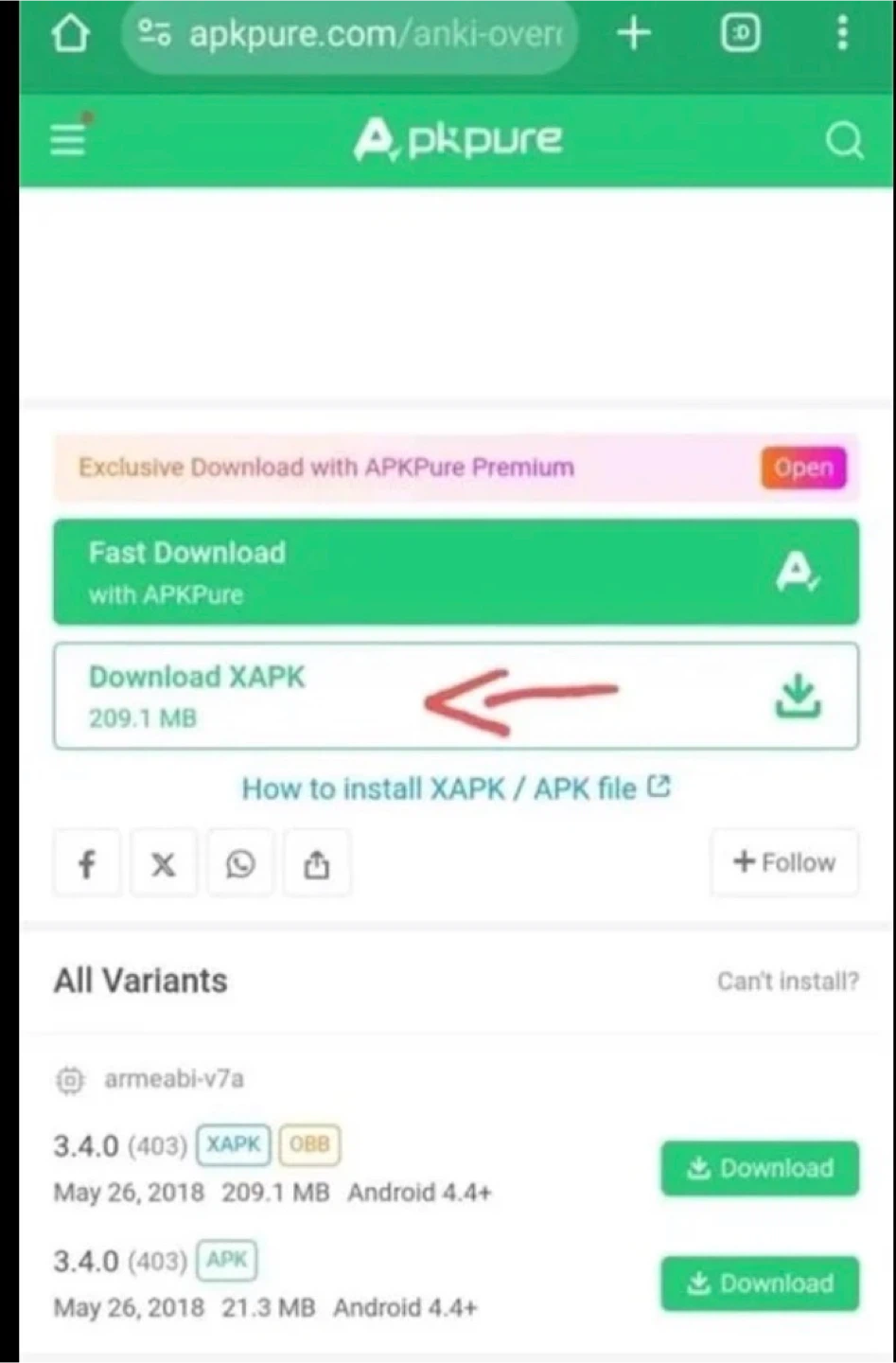
Task: Open the tab switcher icon
Action: (740, 34)
